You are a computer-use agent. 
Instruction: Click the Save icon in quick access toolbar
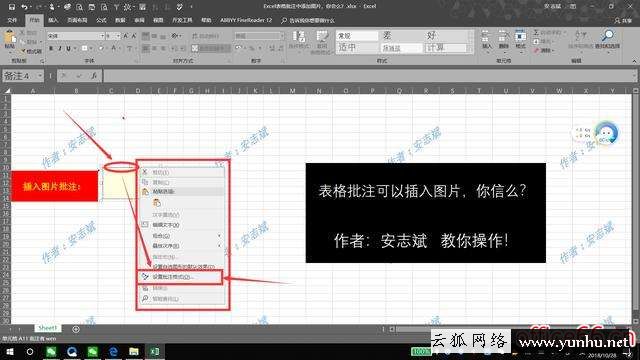12,7
